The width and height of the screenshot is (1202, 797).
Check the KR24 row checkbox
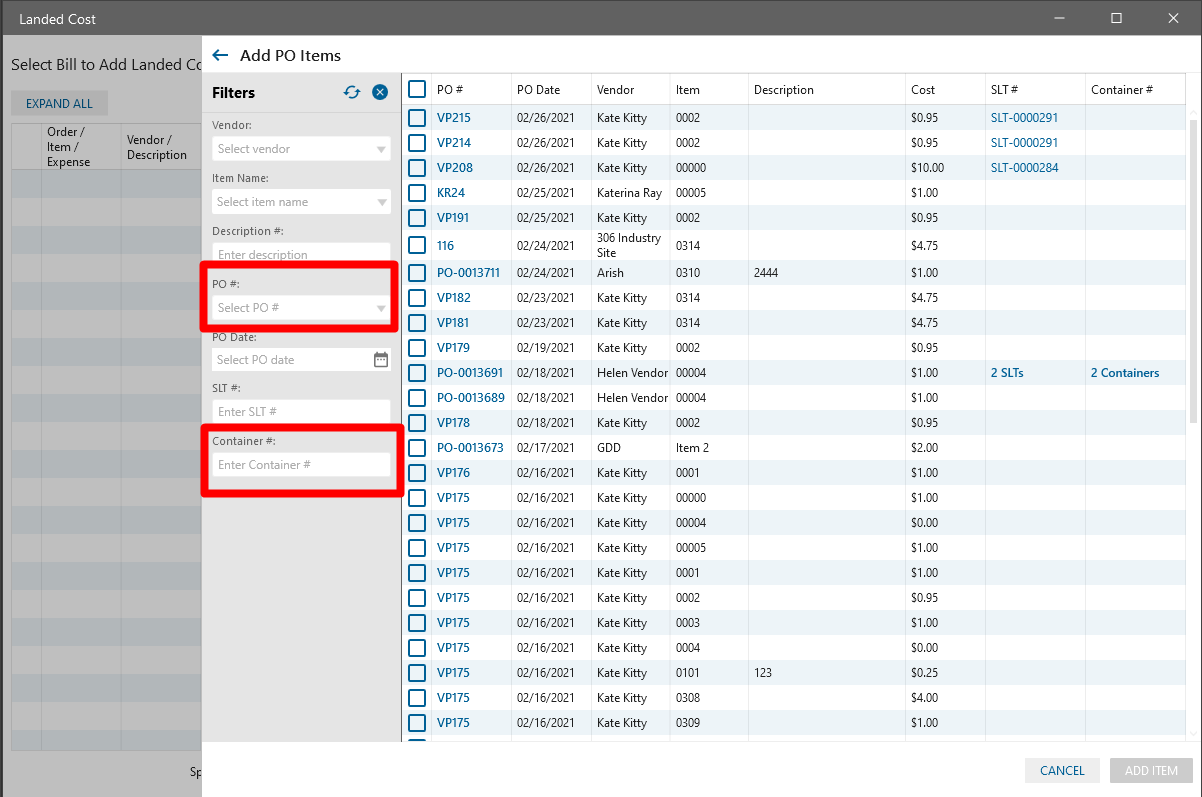coord(417,193)
